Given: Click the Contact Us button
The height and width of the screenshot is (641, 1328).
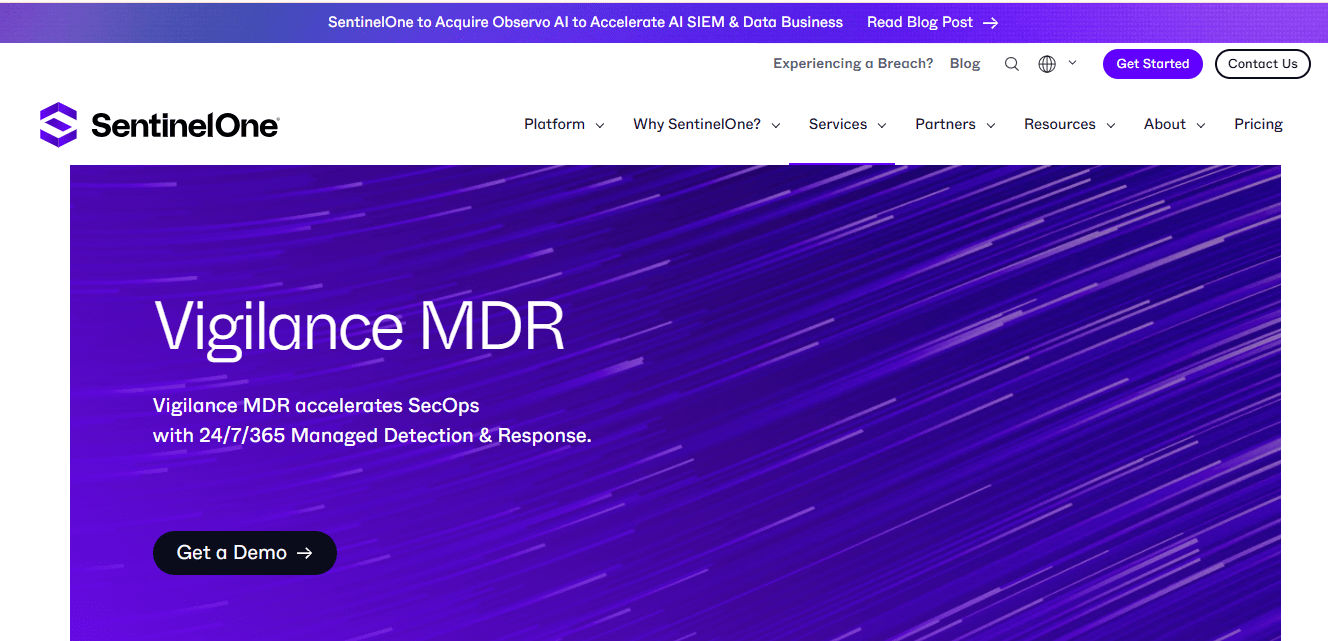Looking at the screenshot, I should tap(1263, 64).
